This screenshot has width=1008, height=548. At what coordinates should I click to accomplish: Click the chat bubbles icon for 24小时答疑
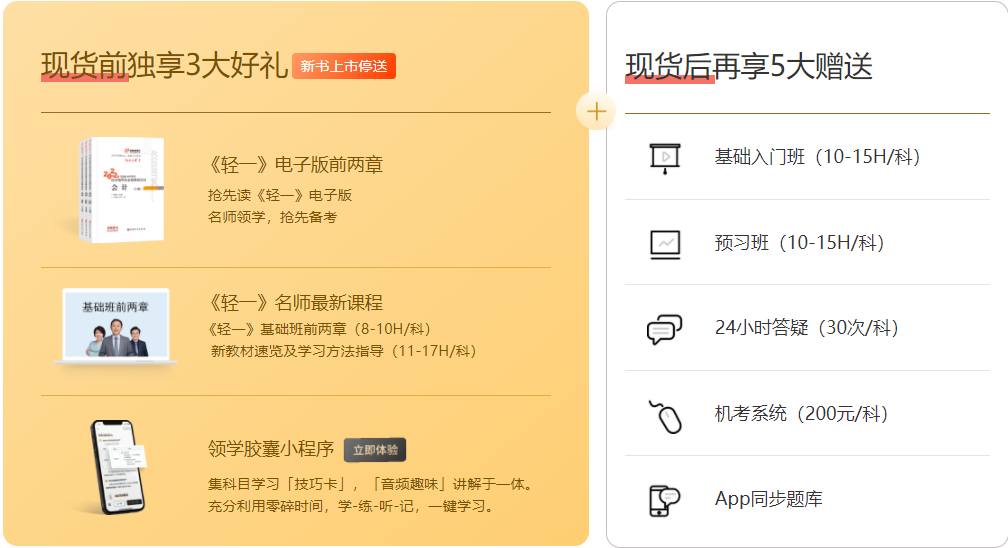coord(665,329)
